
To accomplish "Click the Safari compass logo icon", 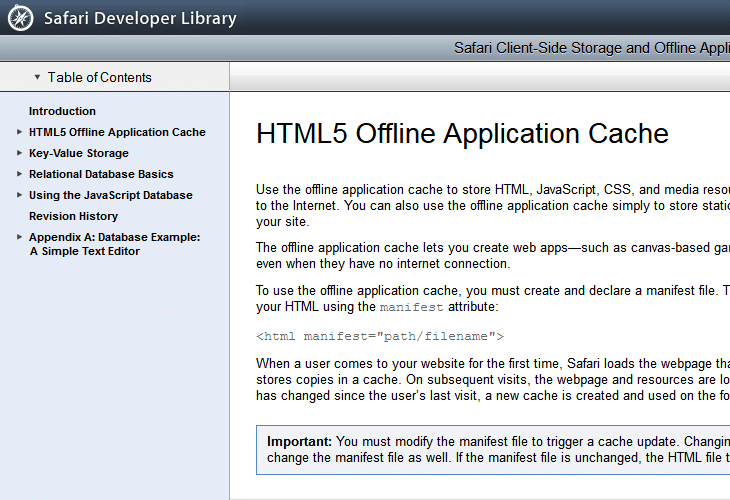I will coord(22,18).
